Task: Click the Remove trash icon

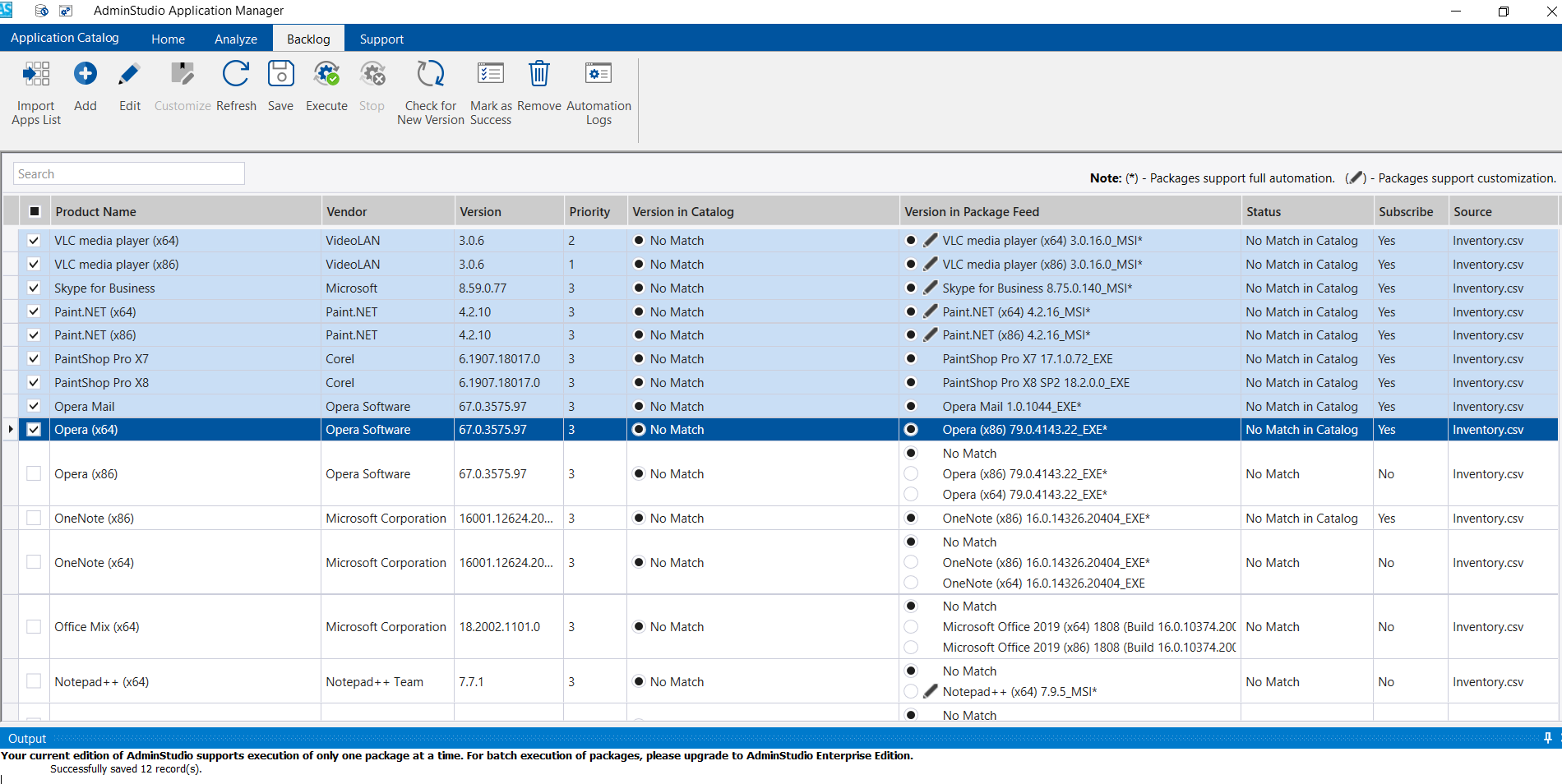Action: (539, 74)
